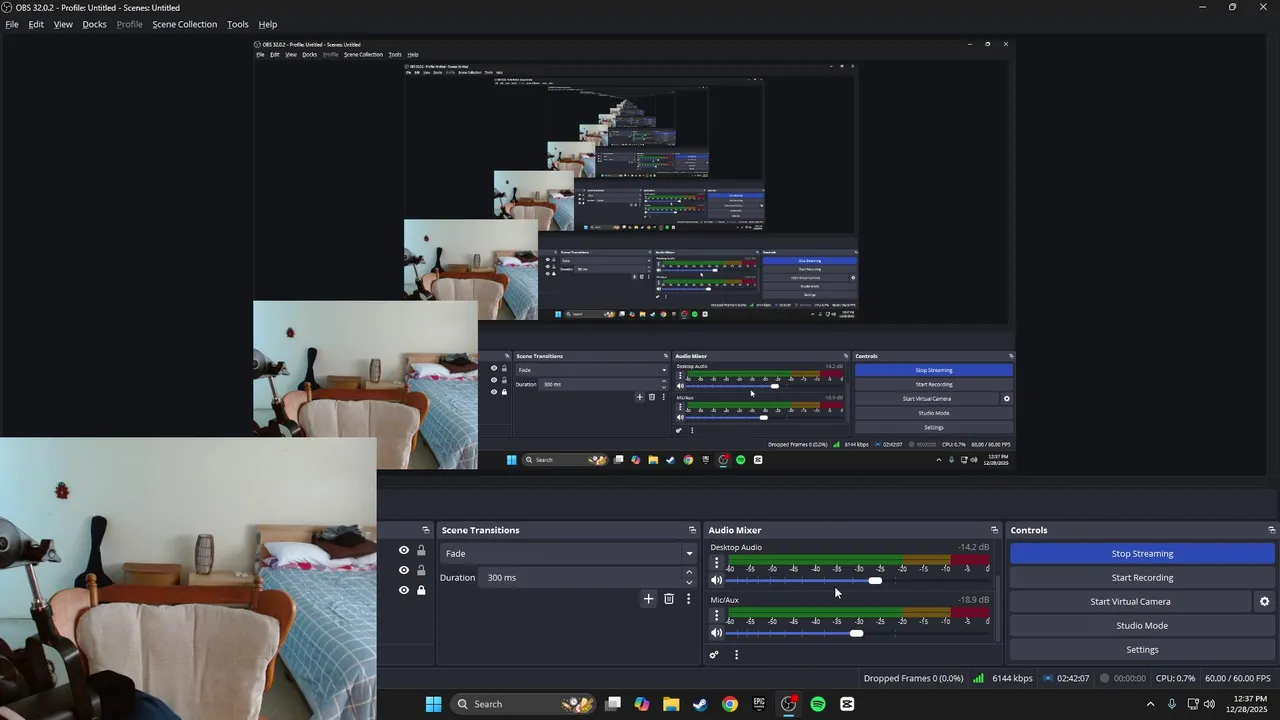Open the Tools menu
Image resolution: width=1280 pixels, height=720 pixels.
pos(238,24)
